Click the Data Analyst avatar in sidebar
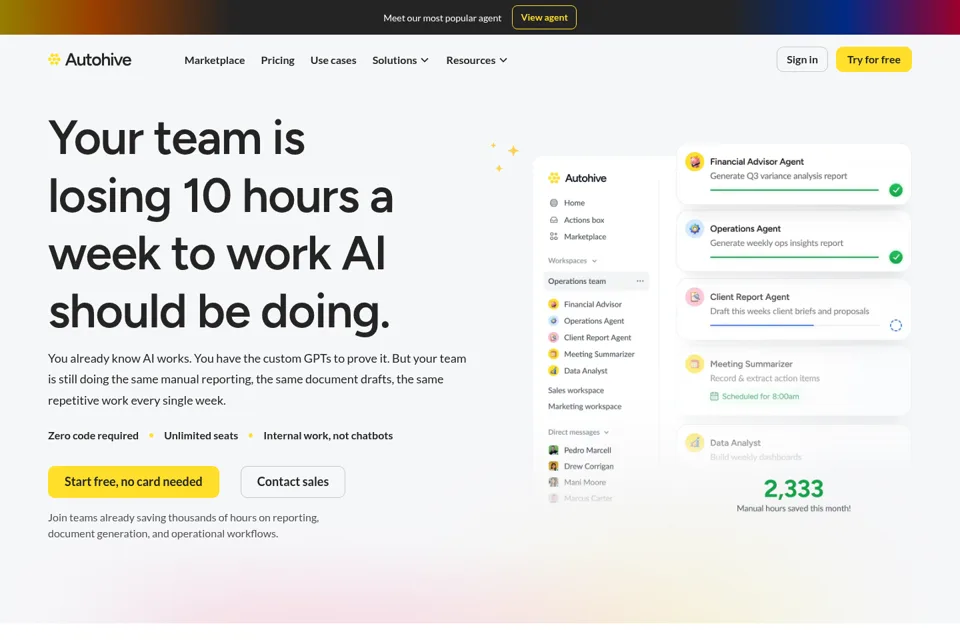The height and width of the screenshot is (640, 960). 553,371
